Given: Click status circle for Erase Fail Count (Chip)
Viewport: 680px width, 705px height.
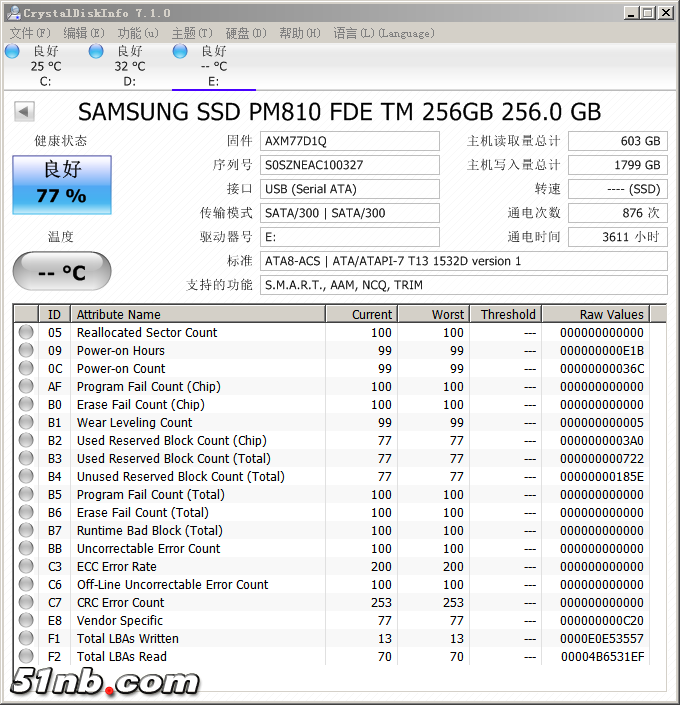Looking at the screenshot, I should point(26,404).
